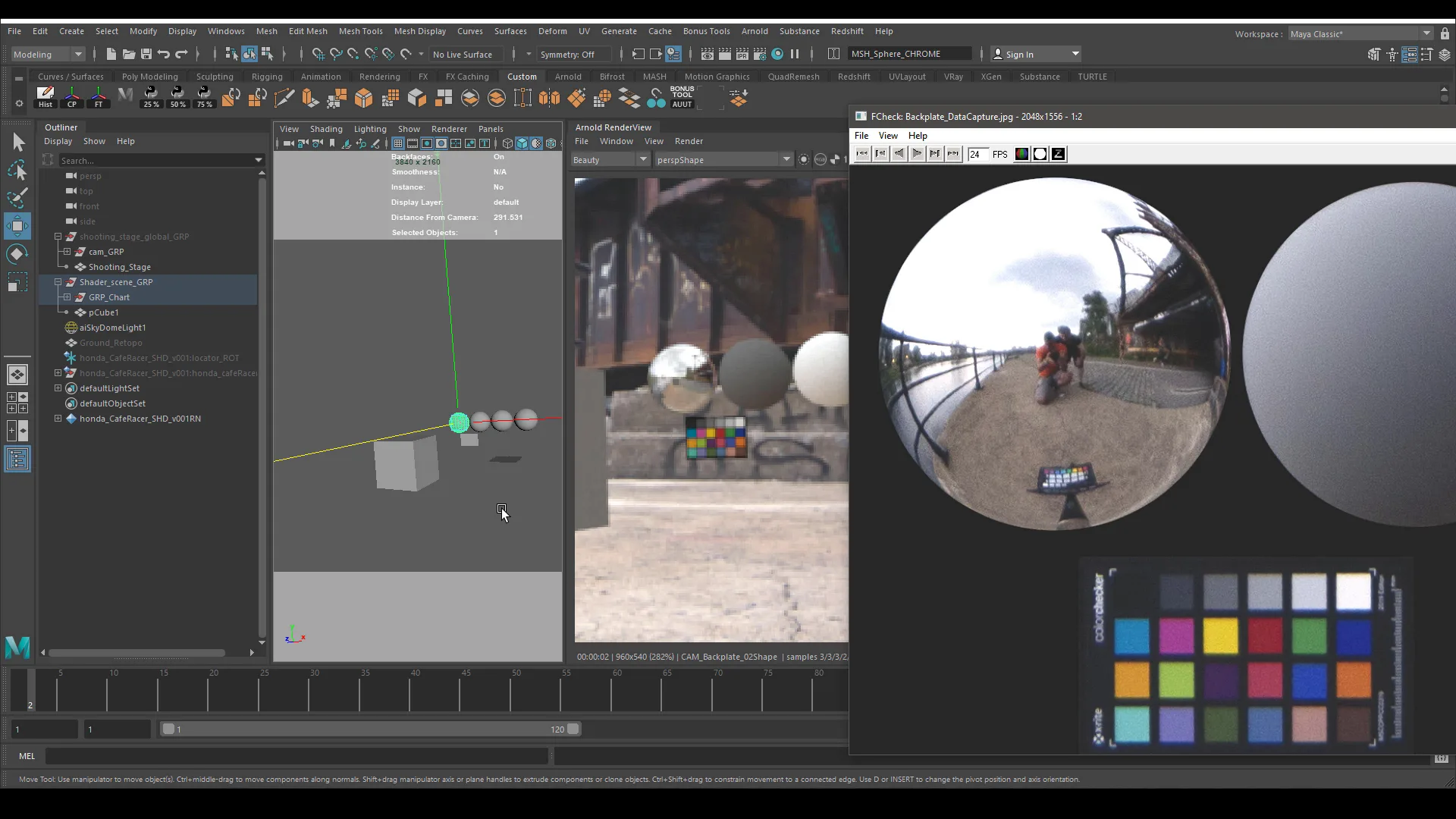This screenshot has height=819, width=1456.
Task: Click the snapshot icon in Arnold RenderView
Action: [804, 160]
